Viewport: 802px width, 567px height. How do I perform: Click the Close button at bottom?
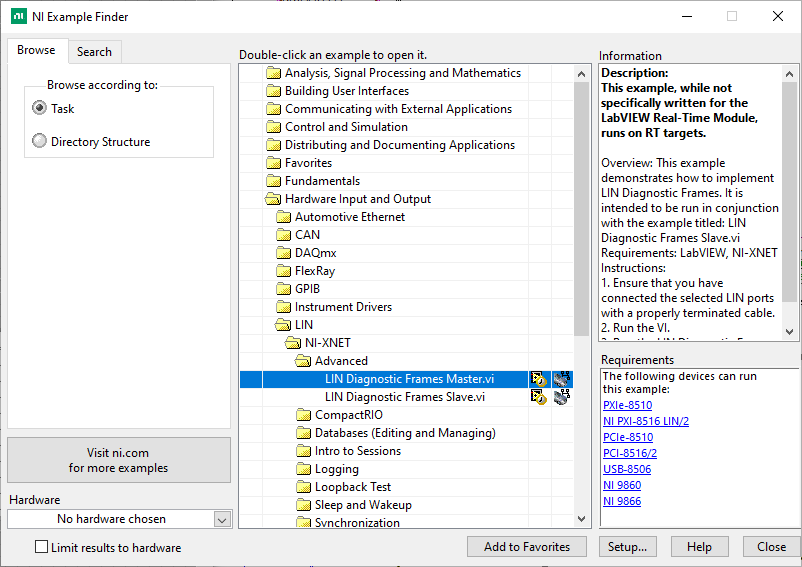[771, 547]
